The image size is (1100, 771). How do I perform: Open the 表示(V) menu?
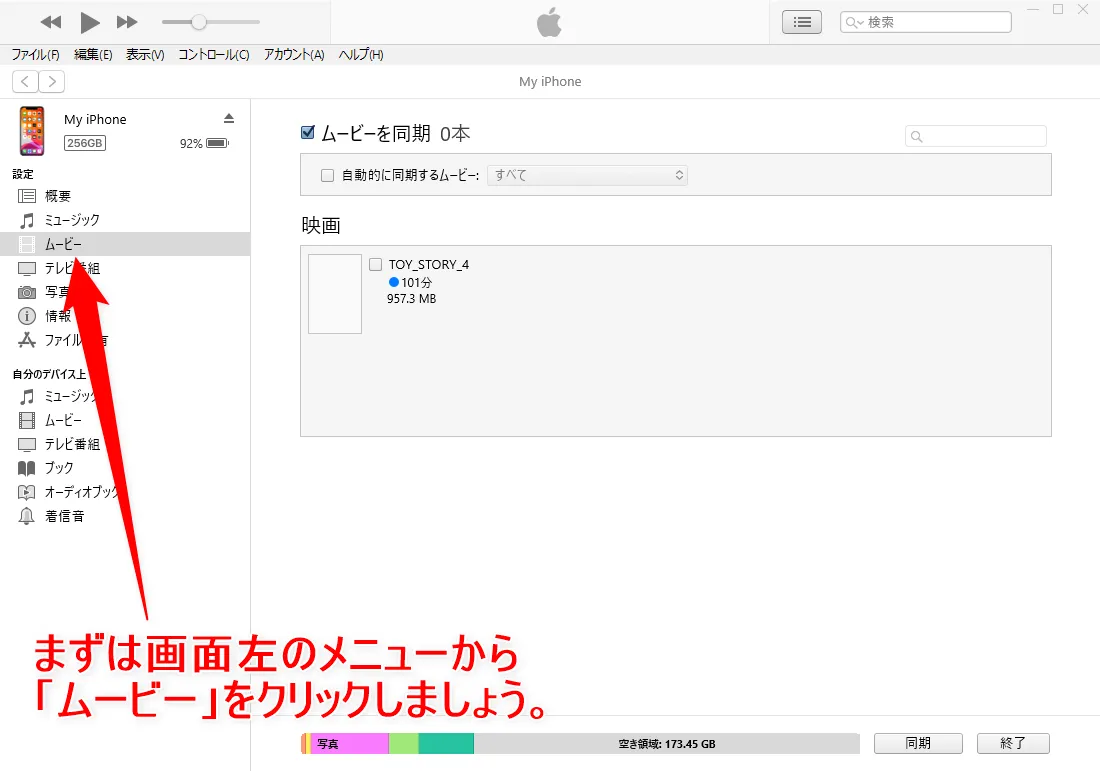[145, 55]
